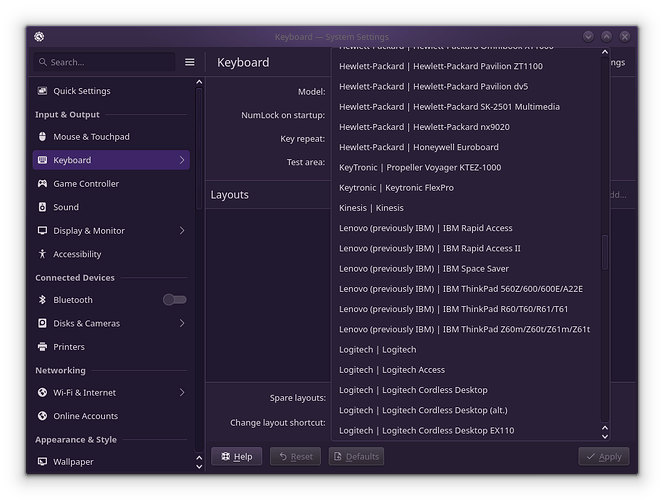Select the Sound speaker icon
The height and width of the screenshot is (500, 664).
click(42, 207)
